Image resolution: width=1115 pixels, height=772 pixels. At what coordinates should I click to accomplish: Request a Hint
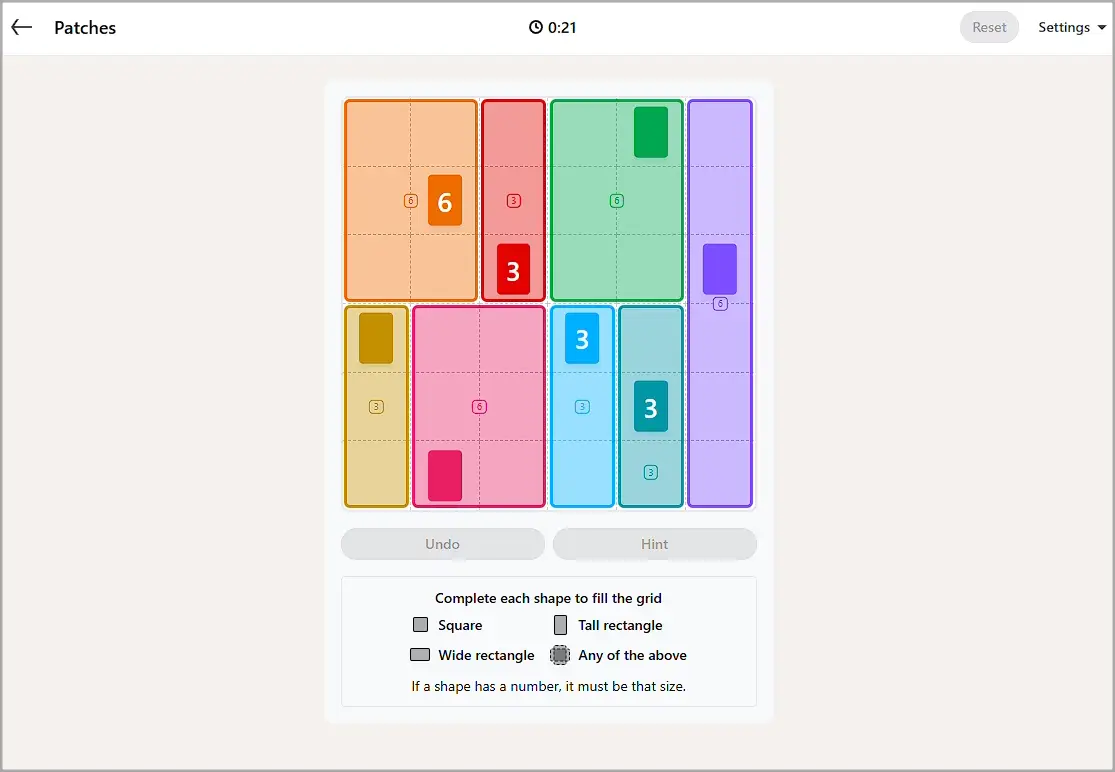click(x=654, y=544)
